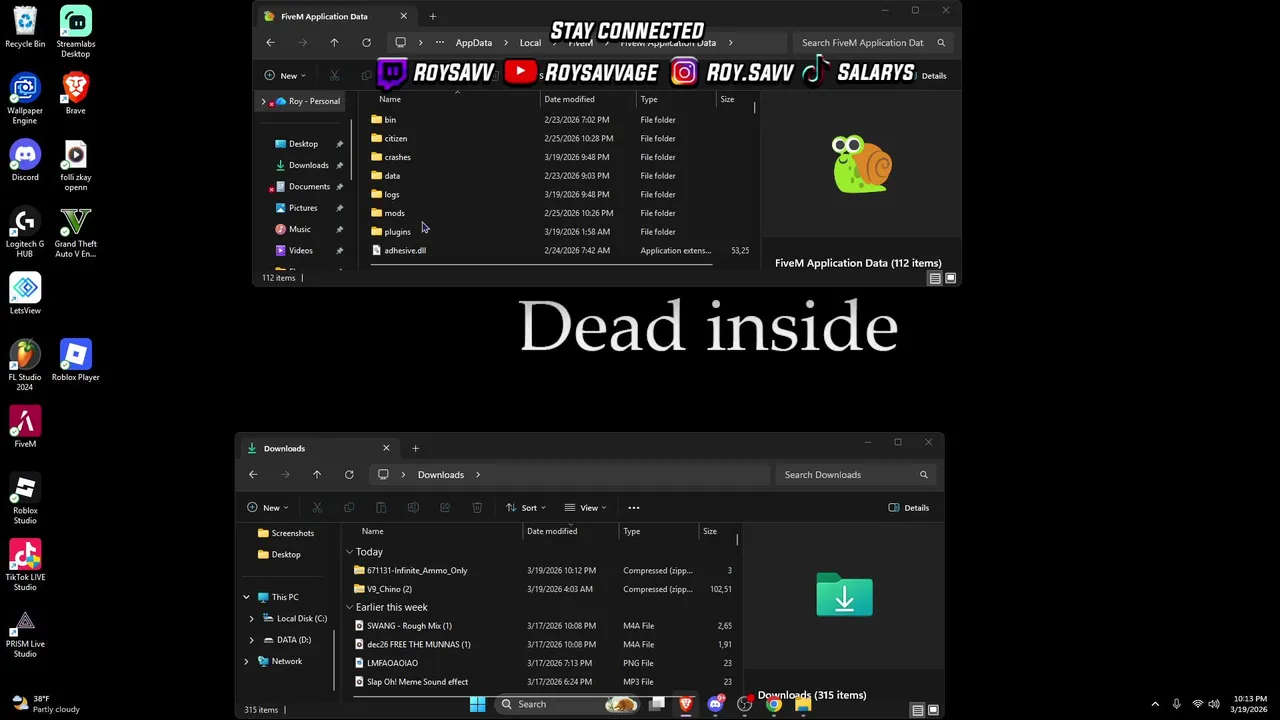Go back in the FiveM Application Data window
Image resolution: width=1280 pixels, height=720 pixels.
270,42
